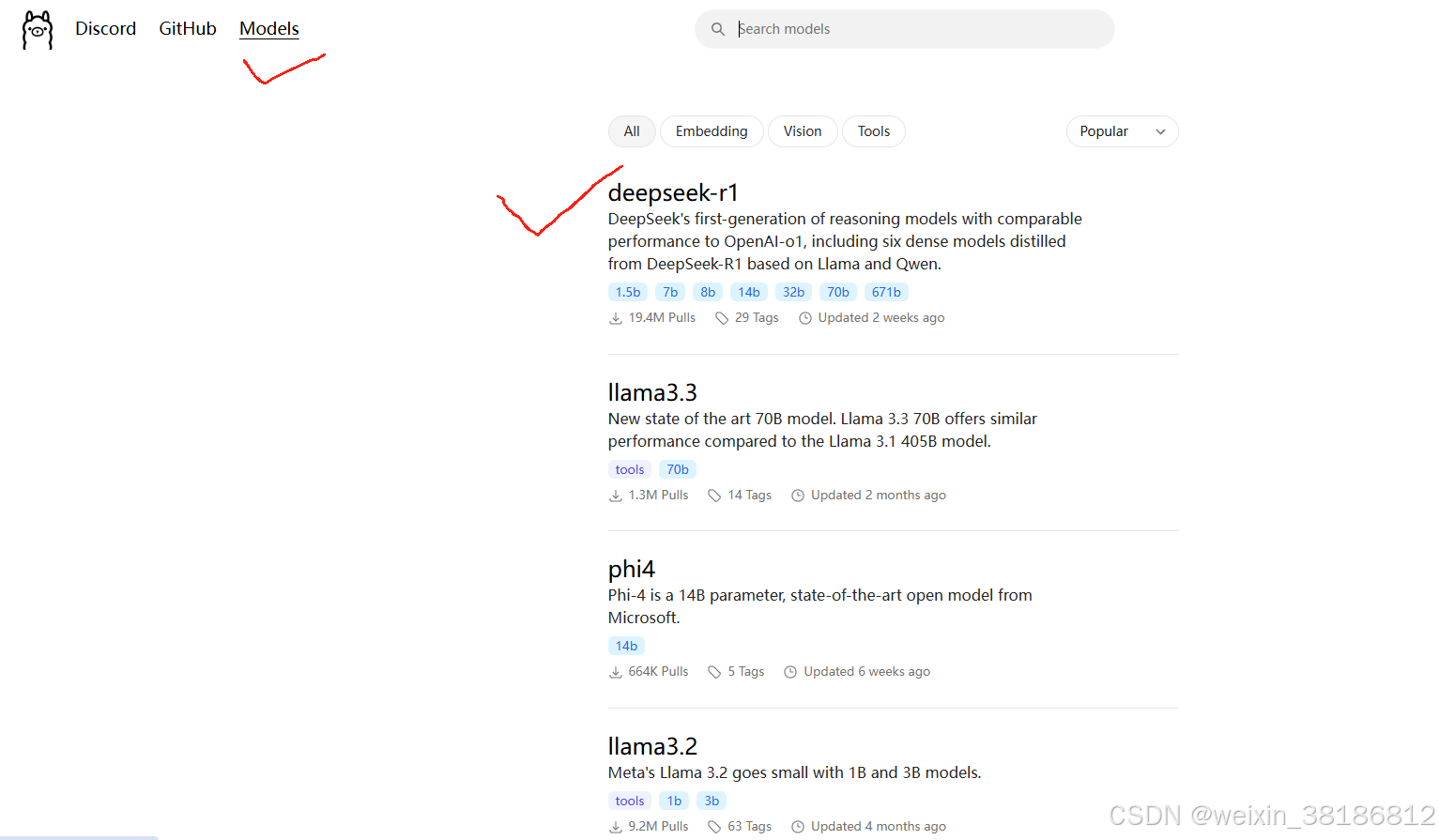Viewport: 1439px width, 840px height.
Task: Click the Updated 4 months ago text
Action: pos(879,827)
